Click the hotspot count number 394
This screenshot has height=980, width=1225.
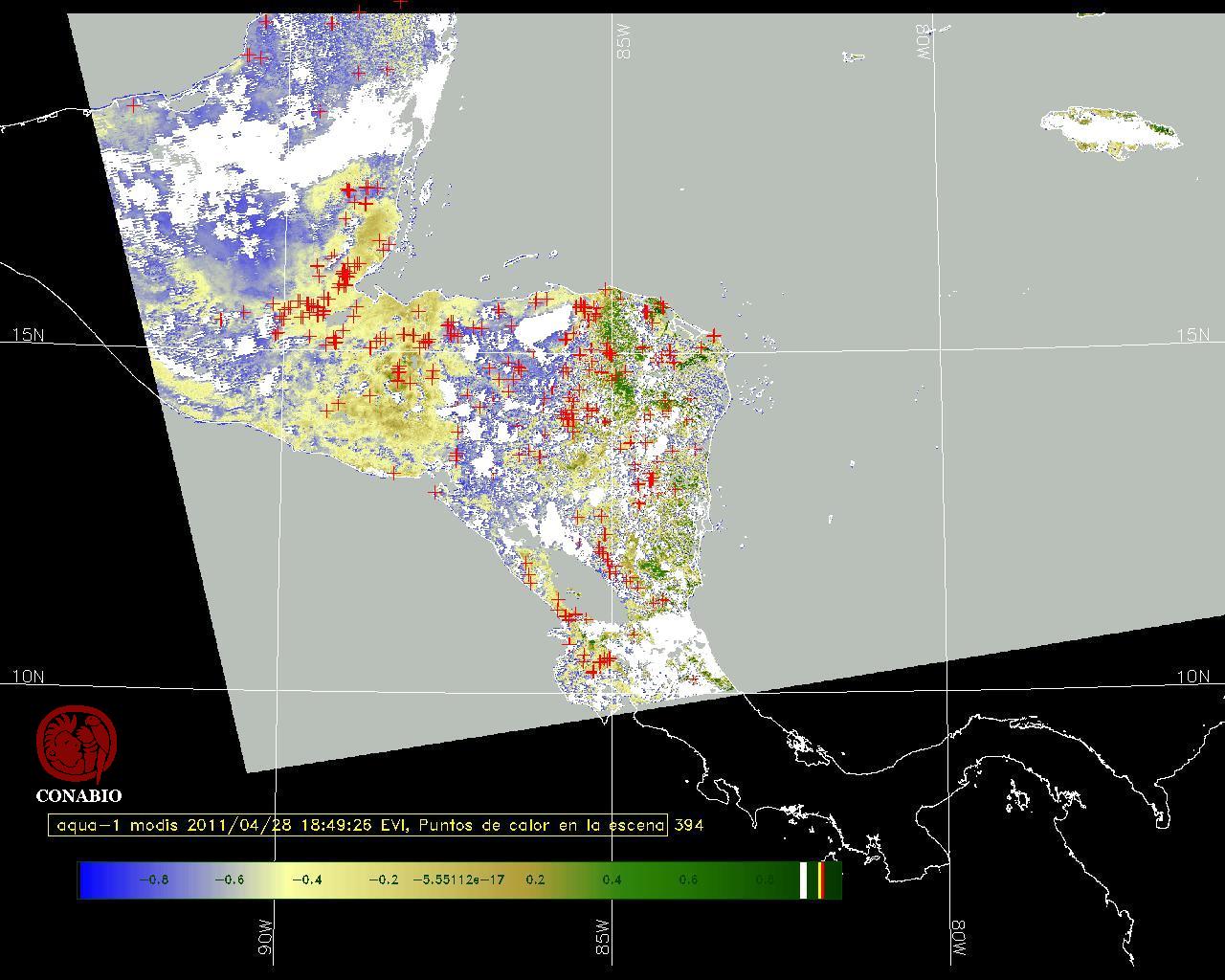pos(689,825)
